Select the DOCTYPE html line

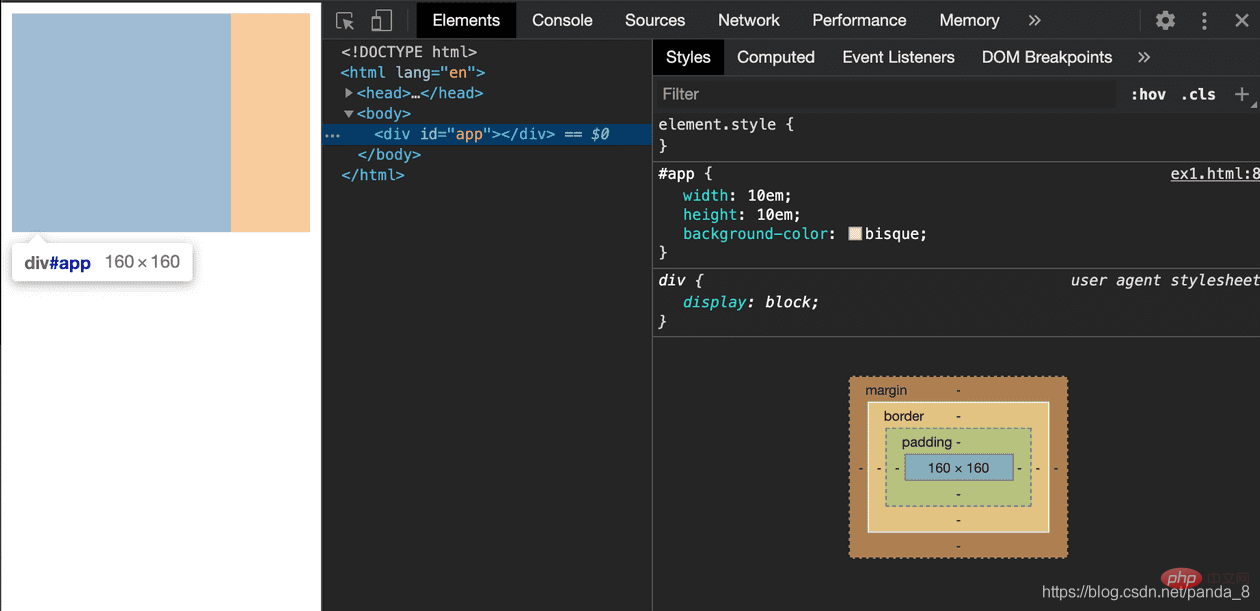409,52
